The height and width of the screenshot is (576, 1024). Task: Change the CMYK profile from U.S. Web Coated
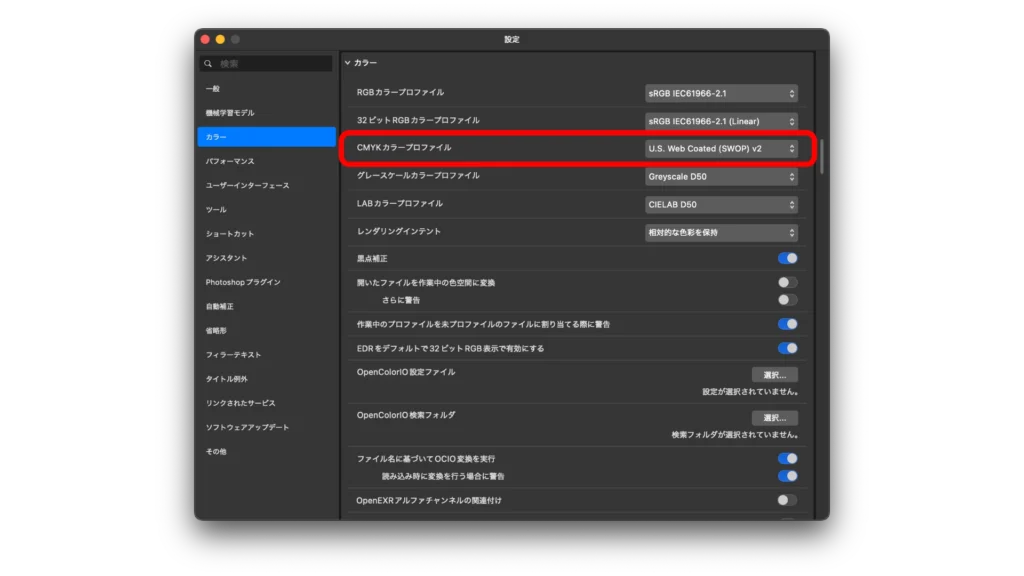[720, 148]
